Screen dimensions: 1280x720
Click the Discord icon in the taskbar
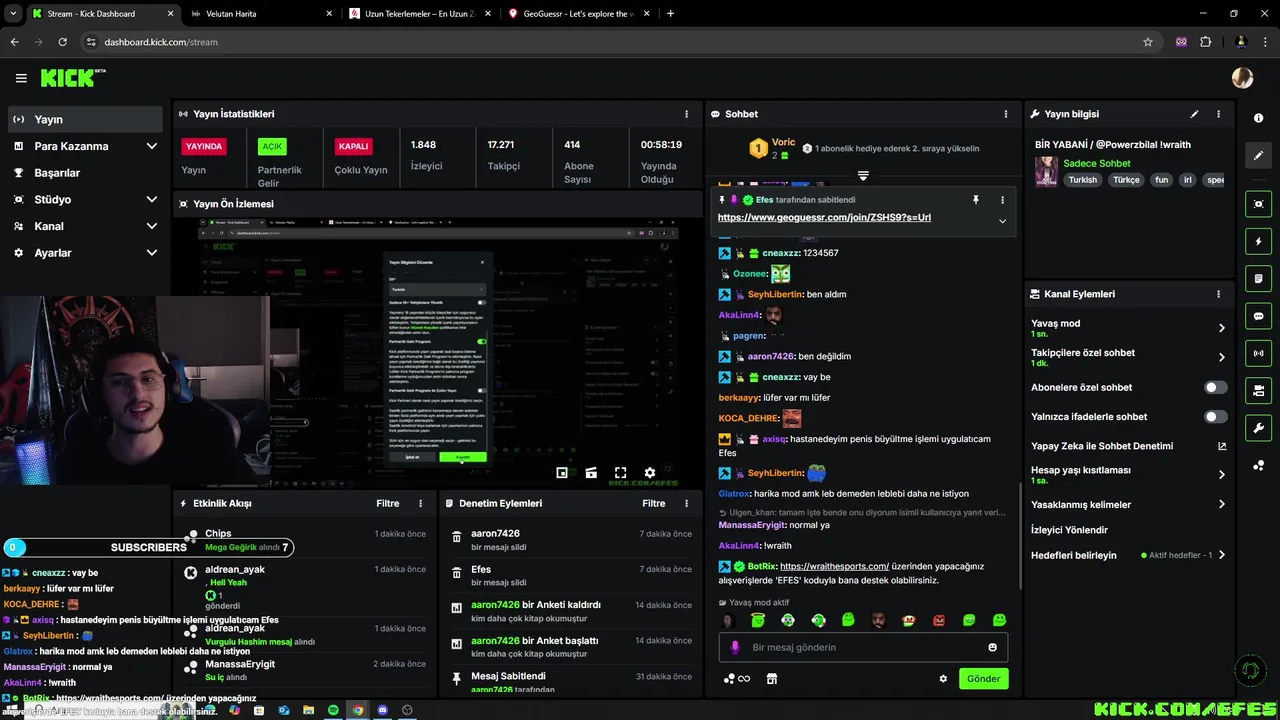pos(382,710)
